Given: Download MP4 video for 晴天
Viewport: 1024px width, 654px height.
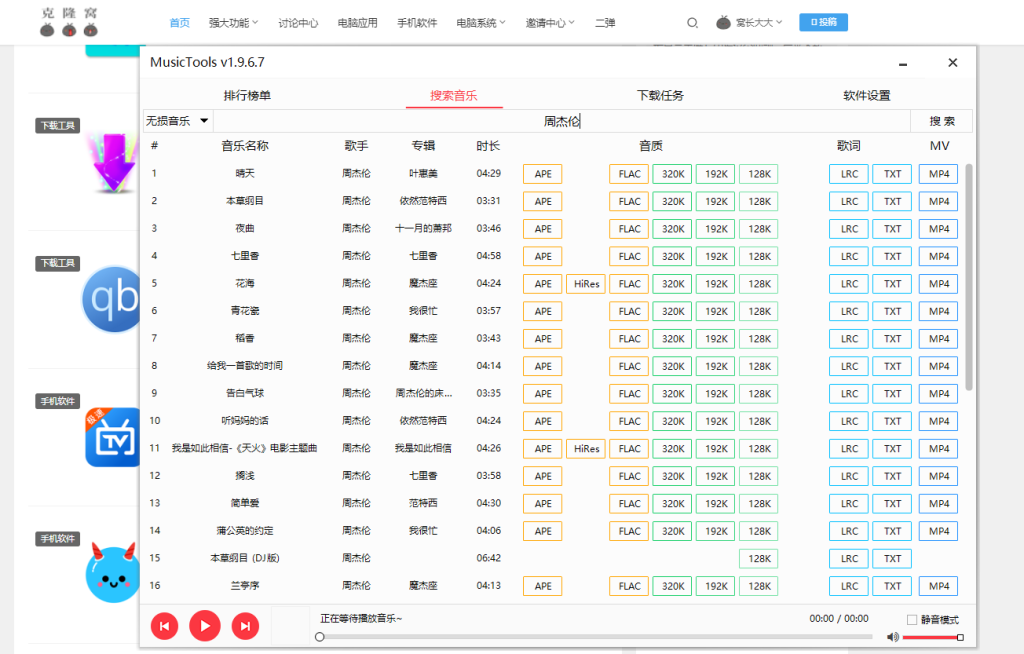Looking at the screenshot, I should [938, 174].
